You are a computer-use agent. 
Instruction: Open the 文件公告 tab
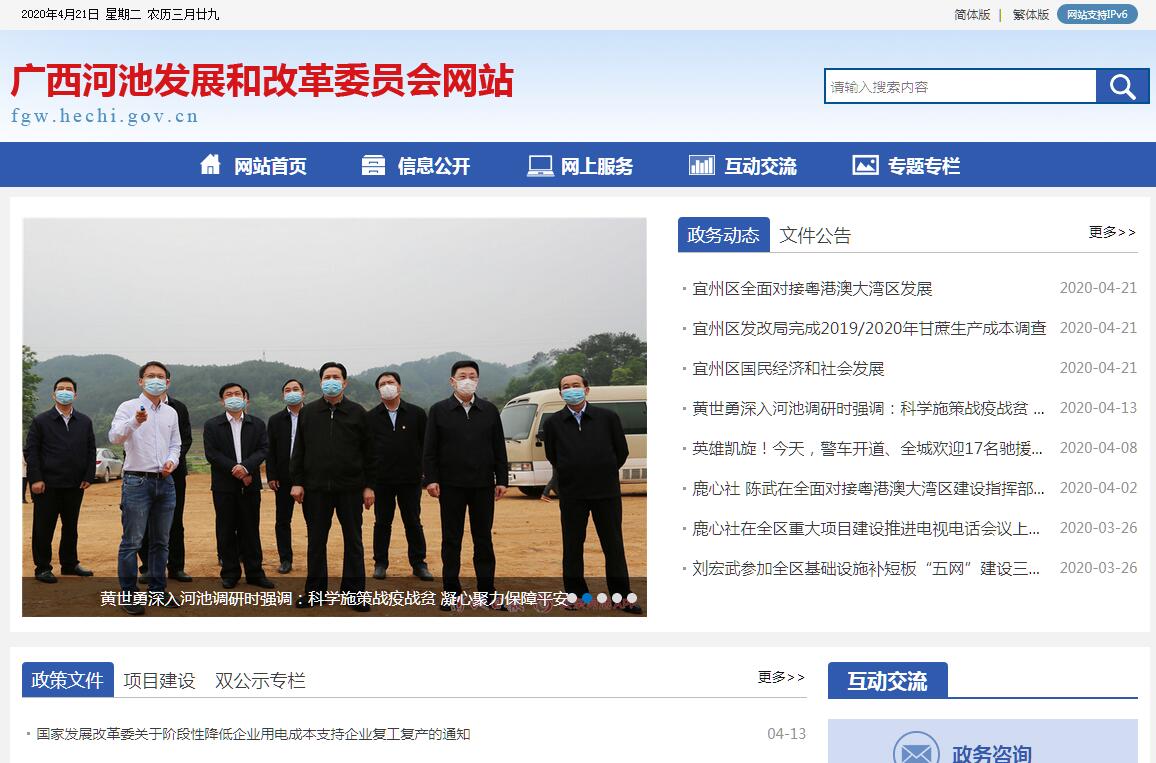point(815,235)
